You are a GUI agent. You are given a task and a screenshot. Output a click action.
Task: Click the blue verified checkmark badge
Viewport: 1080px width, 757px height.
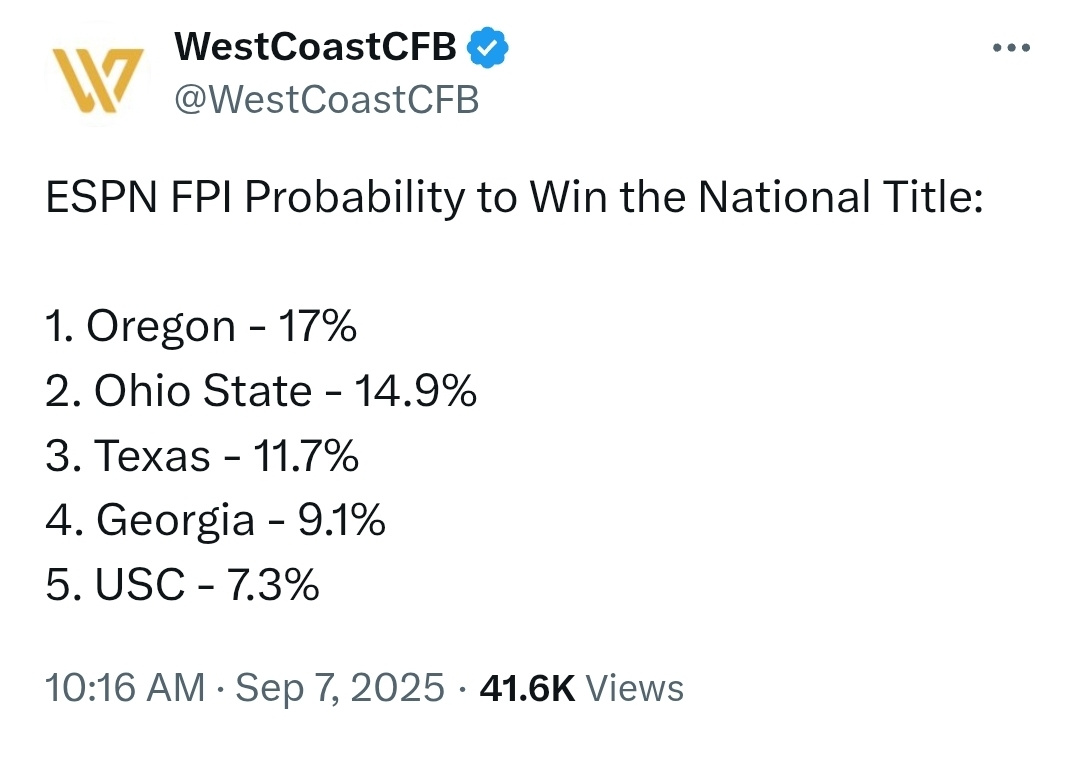click(x=490, y=48)
